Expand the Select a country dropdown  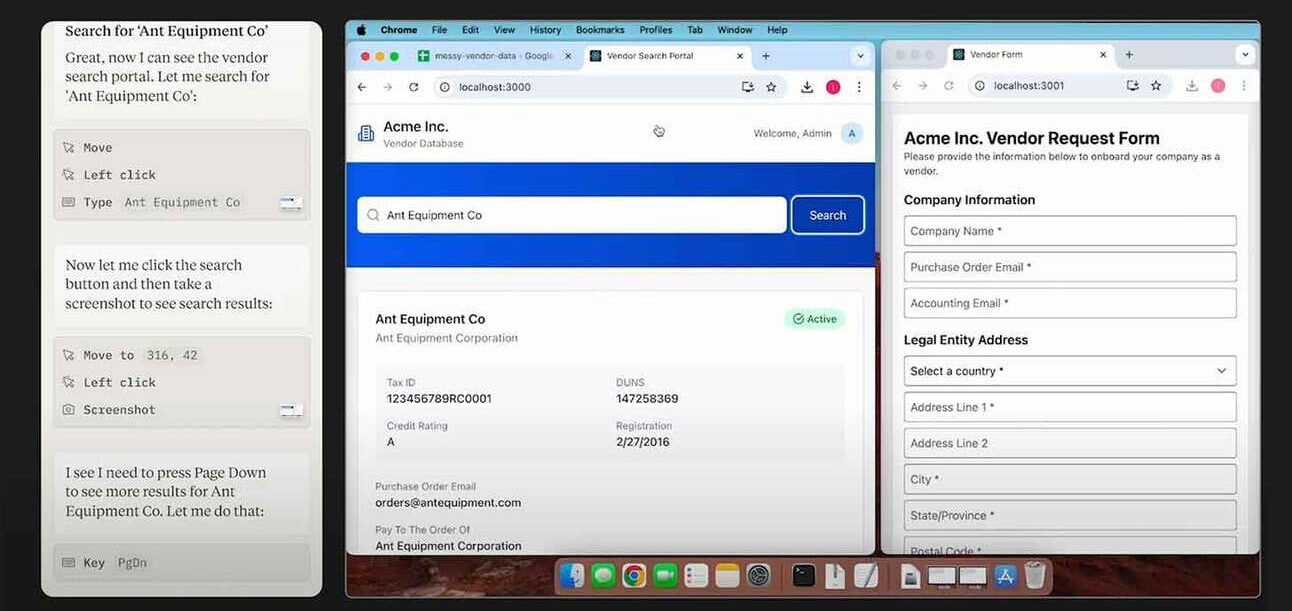(1070, 371)
